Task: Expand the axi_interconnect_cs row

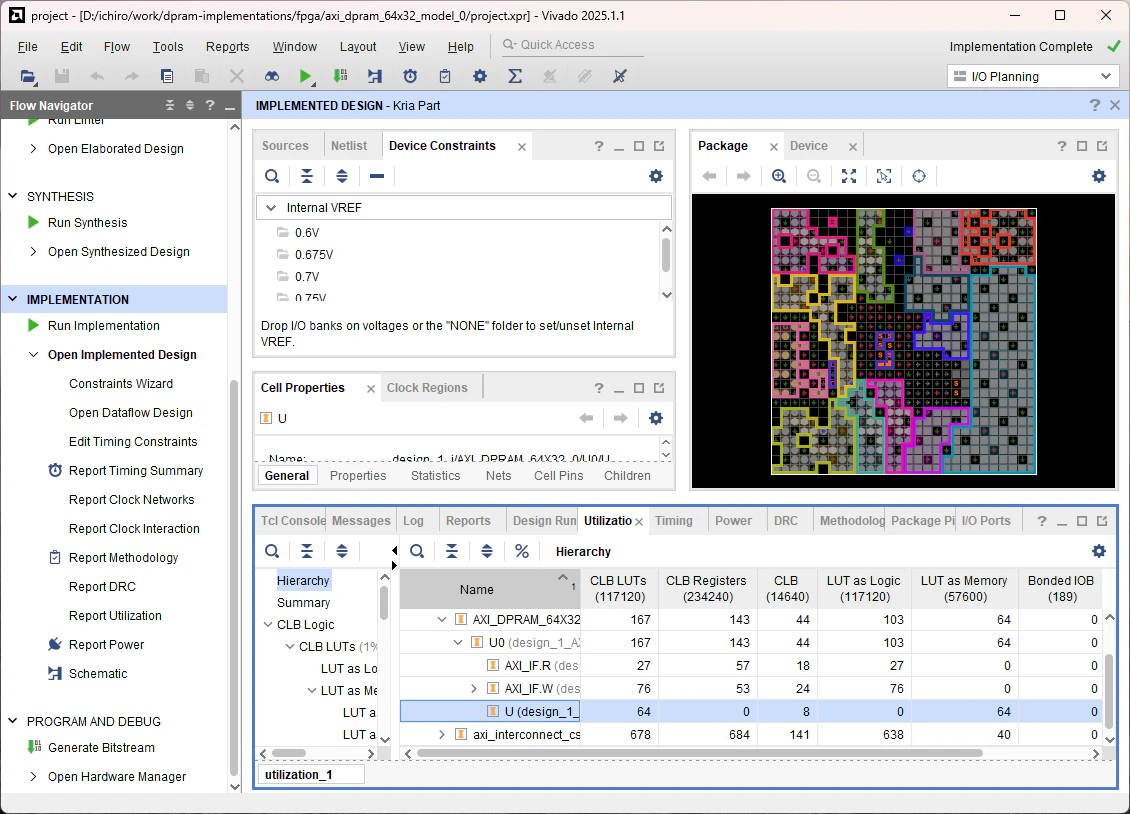Action: (x=442, y=735)
